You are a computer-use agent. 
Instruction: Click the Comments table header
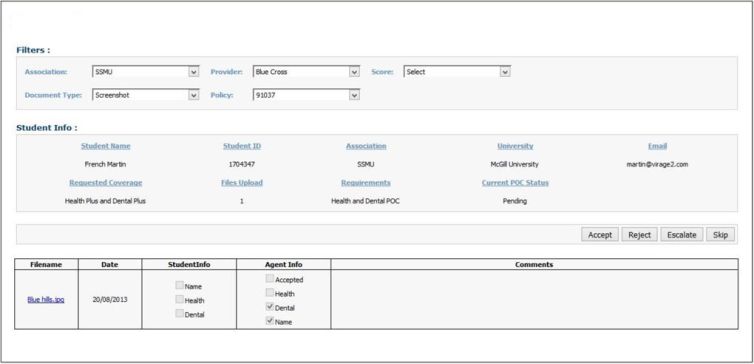pyautogui.click(x=534, y=264)
